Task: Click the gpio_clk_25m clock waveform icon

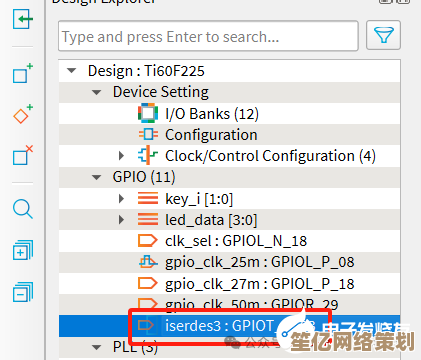Action: point(148,262)
